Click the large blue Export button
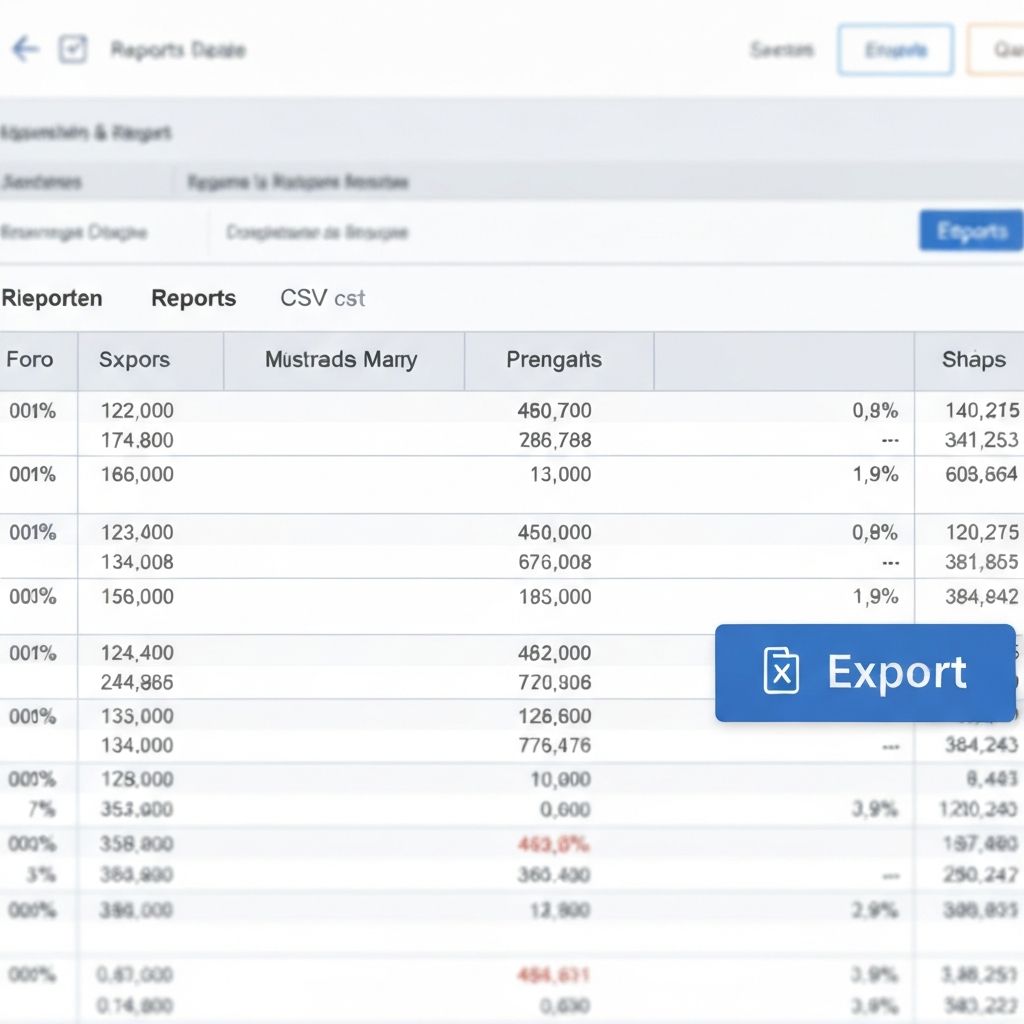 click(866, 672)
